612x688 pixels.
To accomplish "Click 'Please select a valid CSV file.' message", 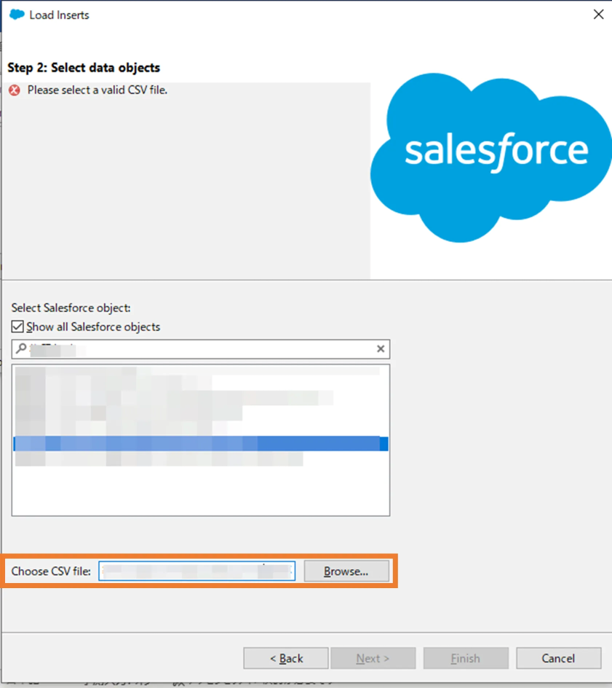I will pos(97,90).
